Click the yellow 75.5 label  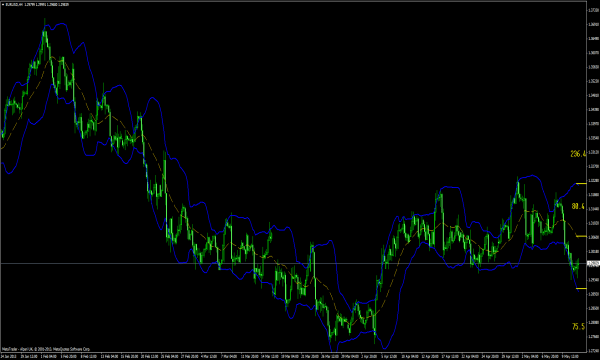pos(578,326)
